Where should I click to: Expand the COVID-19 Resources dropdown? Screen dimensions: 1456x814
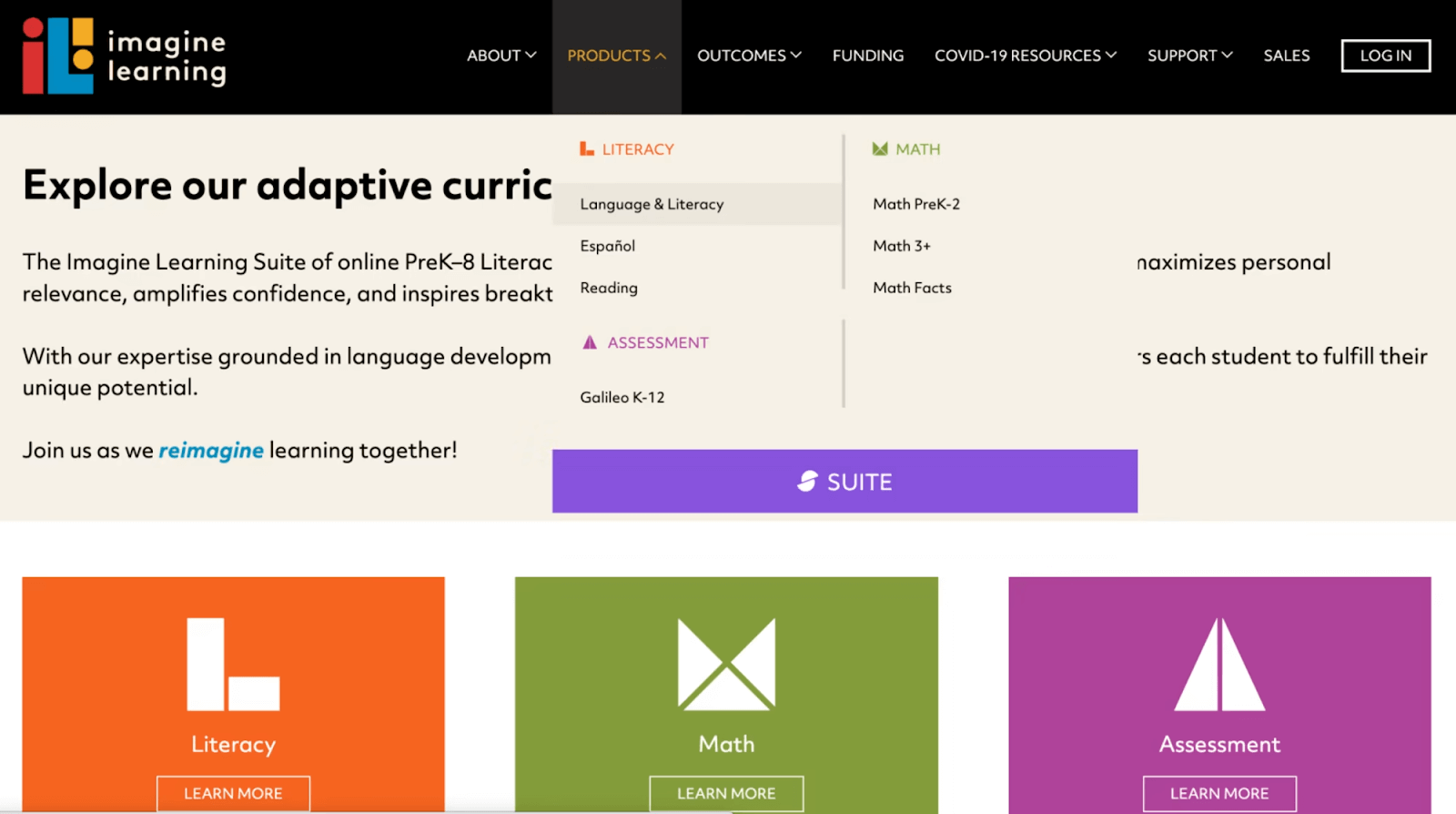[x=1026, y=56]
